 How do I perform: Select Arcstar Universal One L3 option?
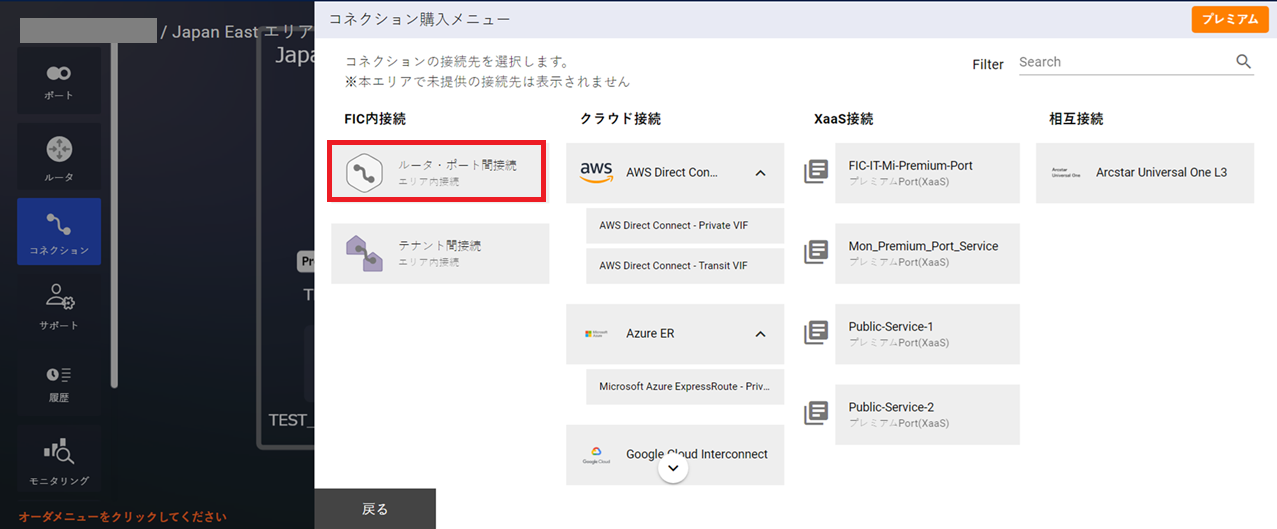pos(1144,173)
